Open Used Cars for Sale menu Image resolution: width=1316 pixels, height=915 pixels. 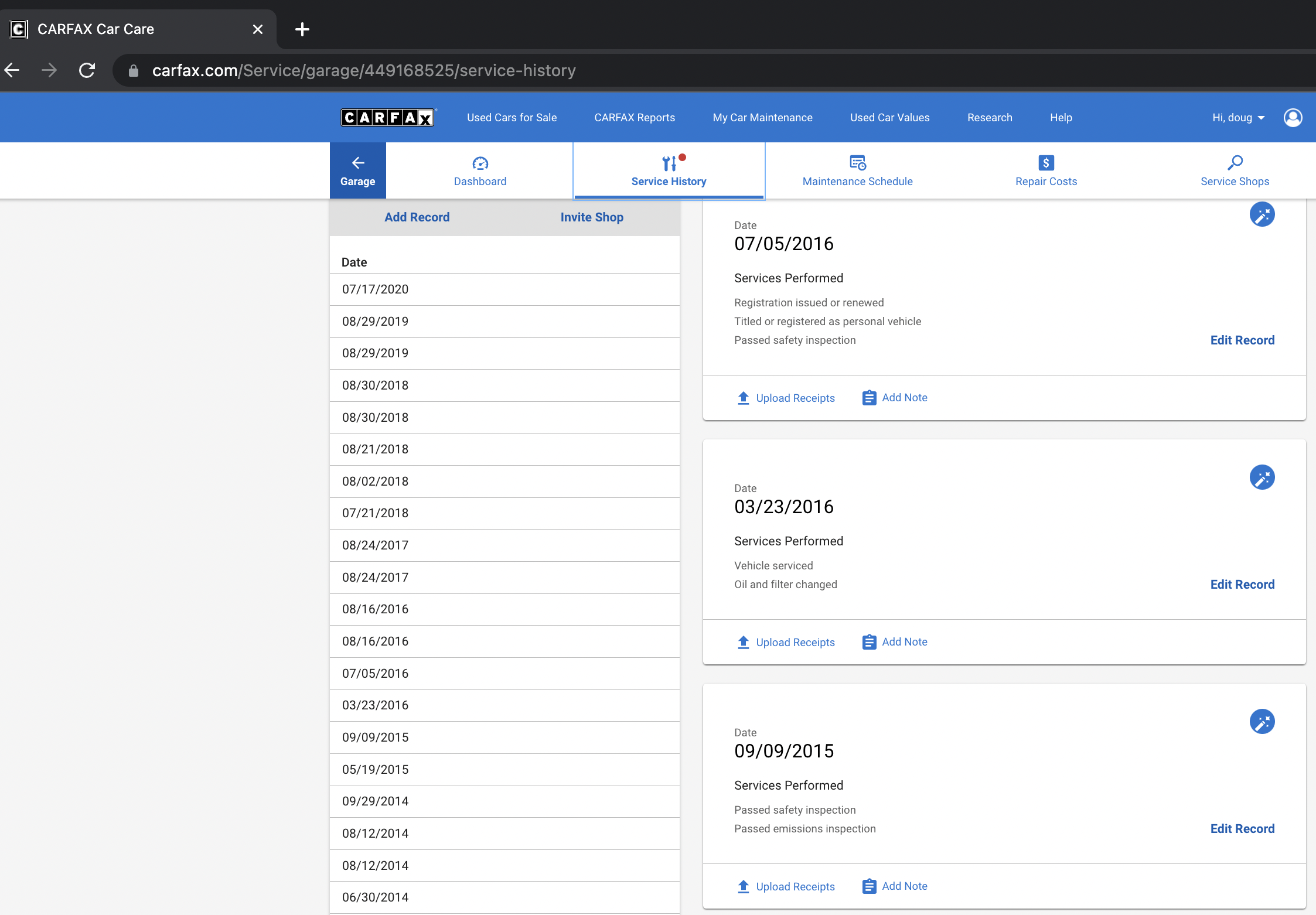[x=512, y=118]
